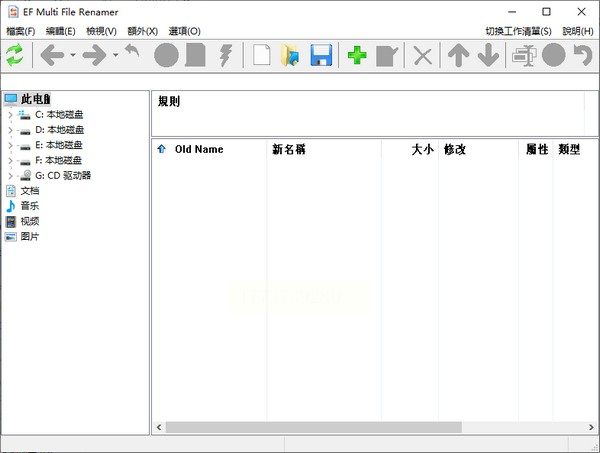
Task: Sort by the Old Name column header
Action: click(199, 149)
